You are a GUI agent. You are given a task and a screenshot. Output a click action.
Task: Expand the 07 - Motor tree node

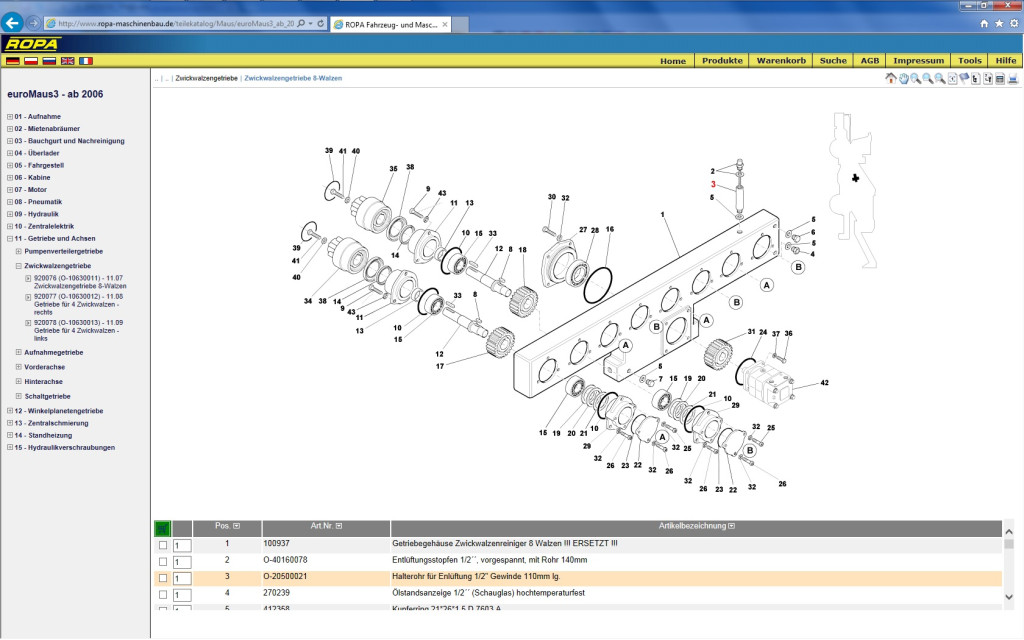pos(10,190)
